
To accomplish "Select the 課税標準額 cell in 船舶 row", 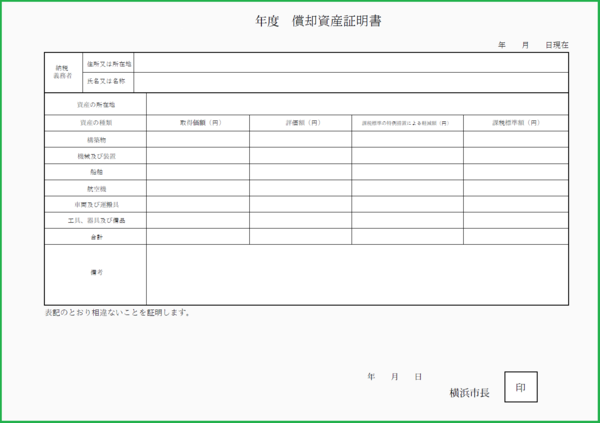I will click(x=516, y=172).
